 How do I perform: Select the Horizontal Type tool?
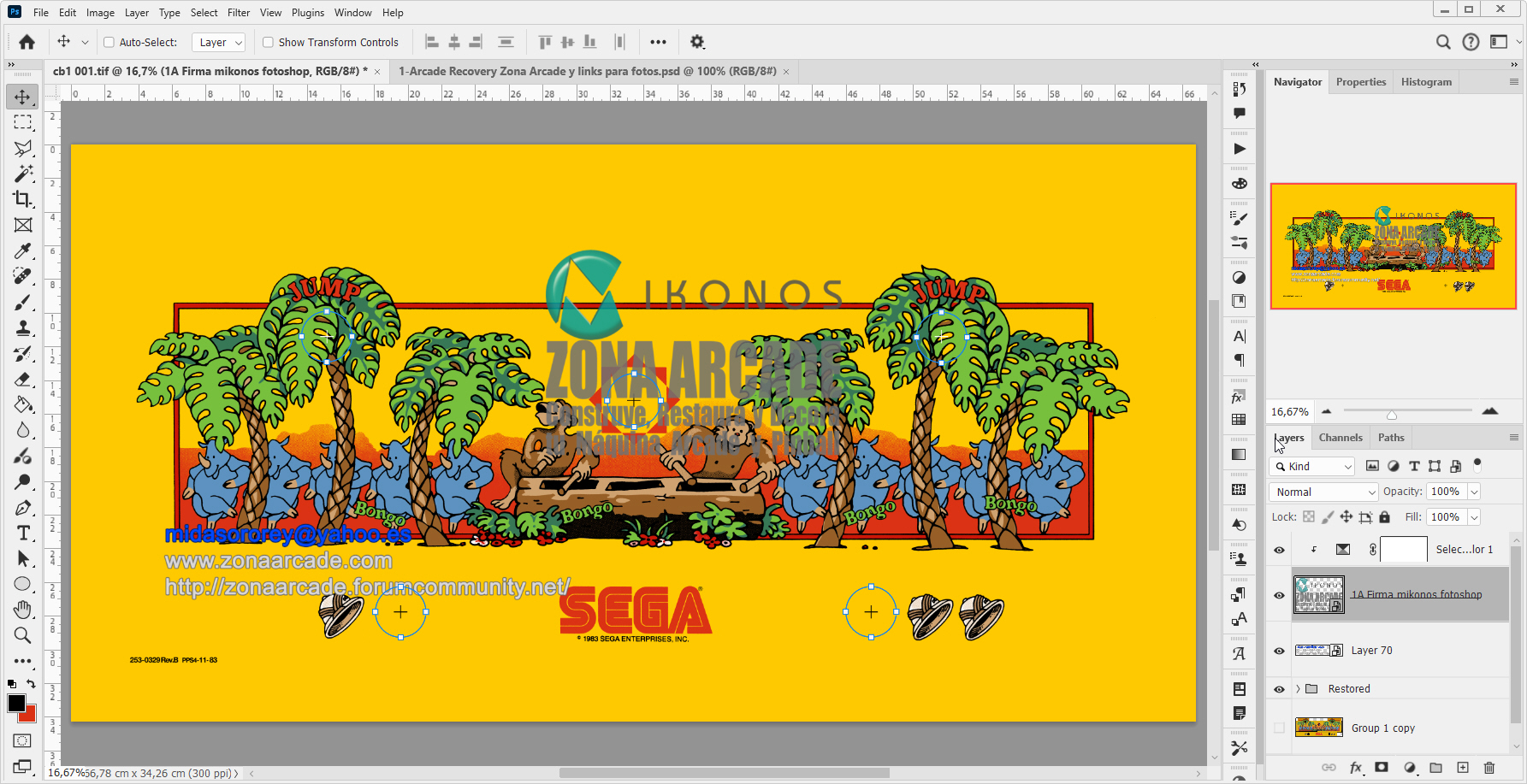coord(23,533)
